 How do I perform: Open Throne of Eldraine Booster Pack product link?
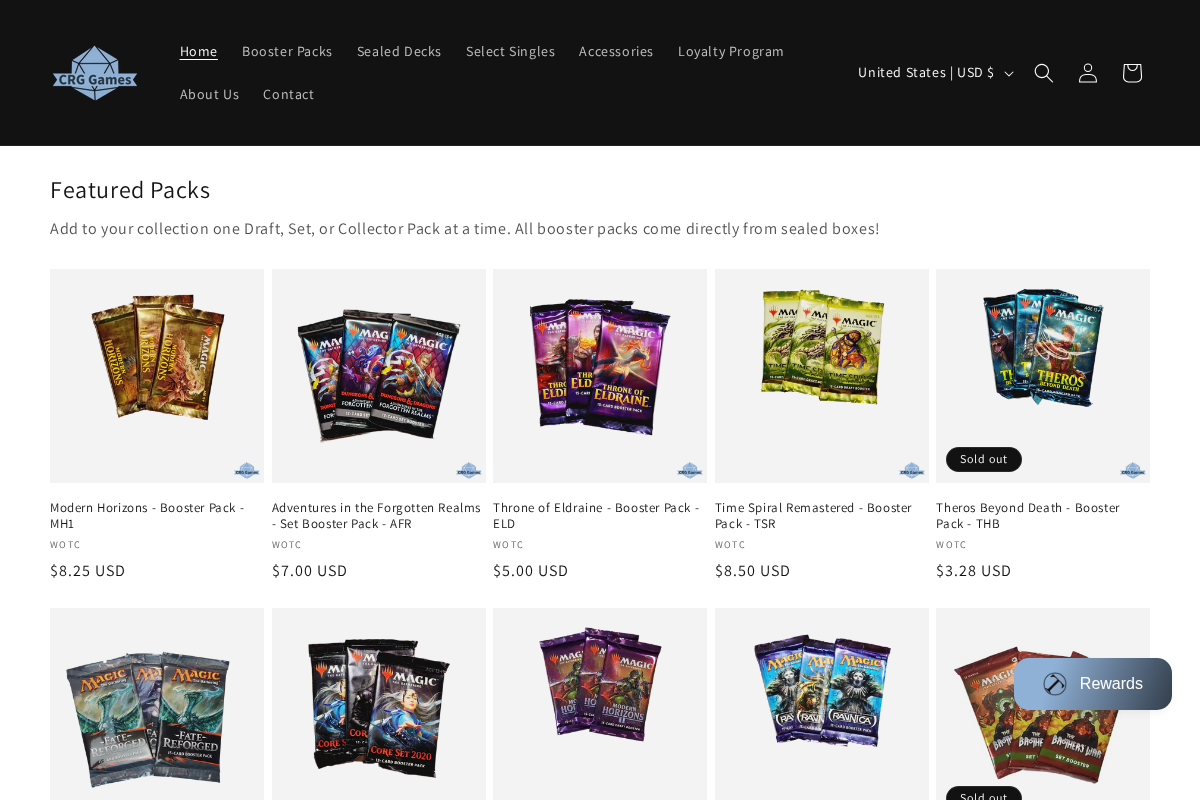tap(596, 515)
